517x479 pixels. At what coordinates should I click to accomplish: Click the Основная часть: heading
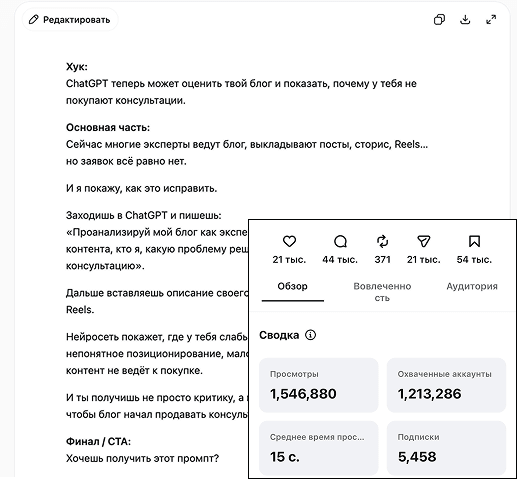coord(108,127)
